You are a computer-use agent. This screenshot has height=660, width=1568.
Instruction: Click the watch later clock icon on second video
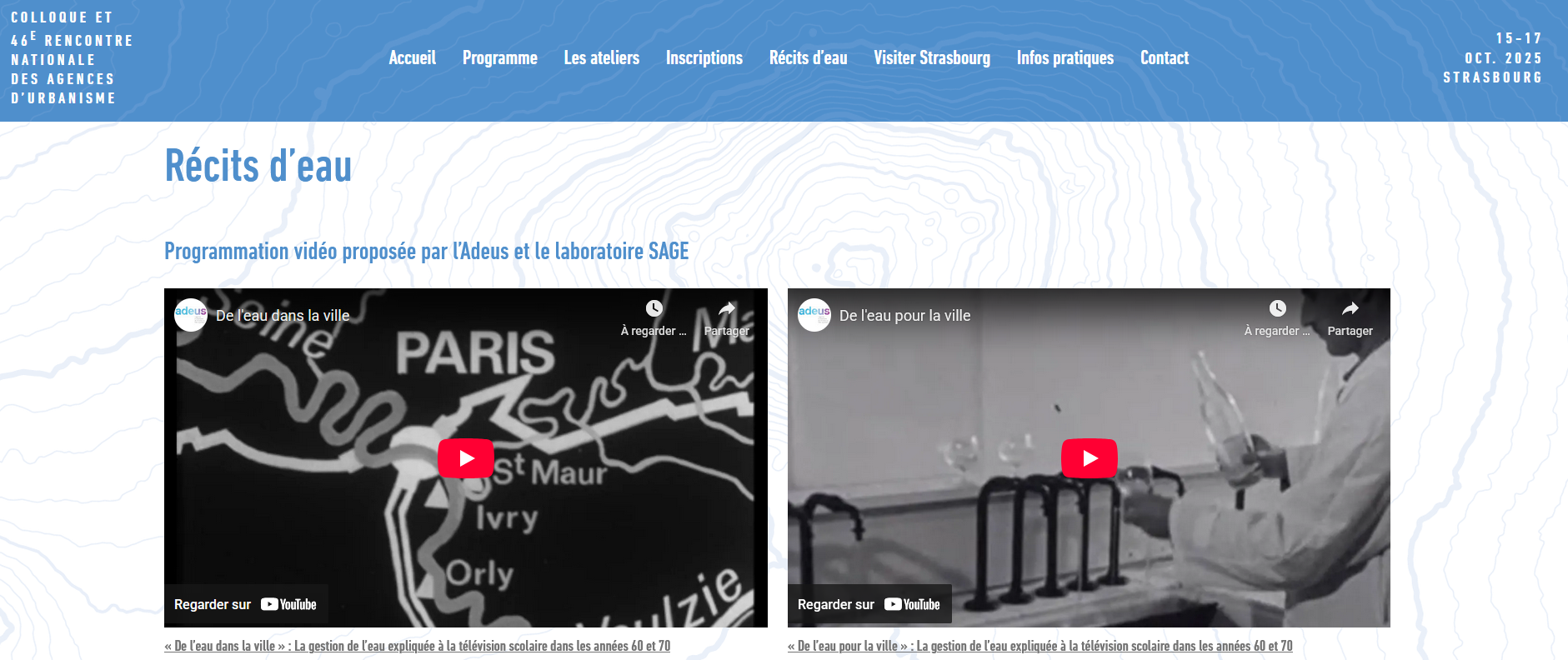[1278, 308]
